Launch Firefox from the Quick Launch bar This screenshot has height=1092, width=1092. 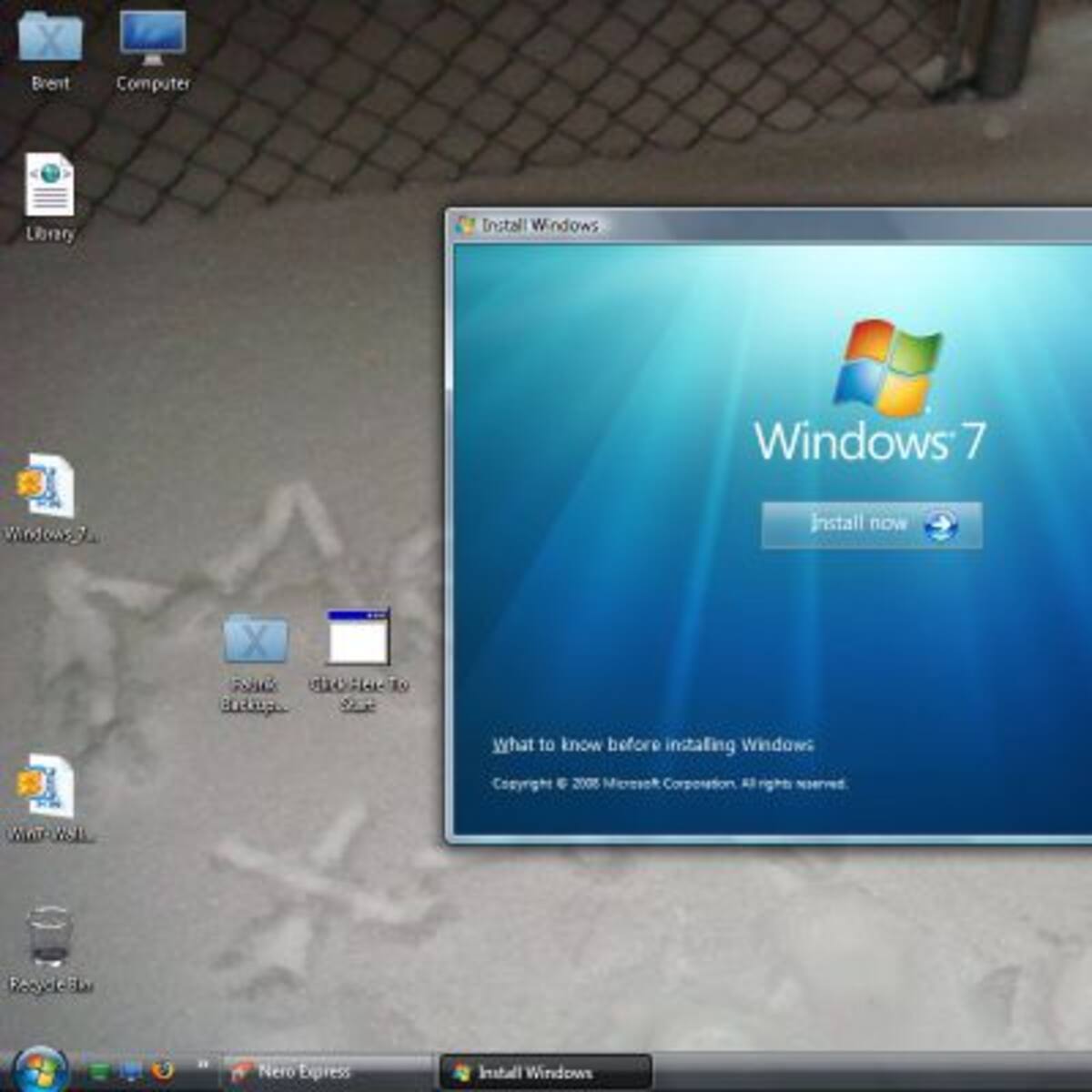click(164, 1071)
